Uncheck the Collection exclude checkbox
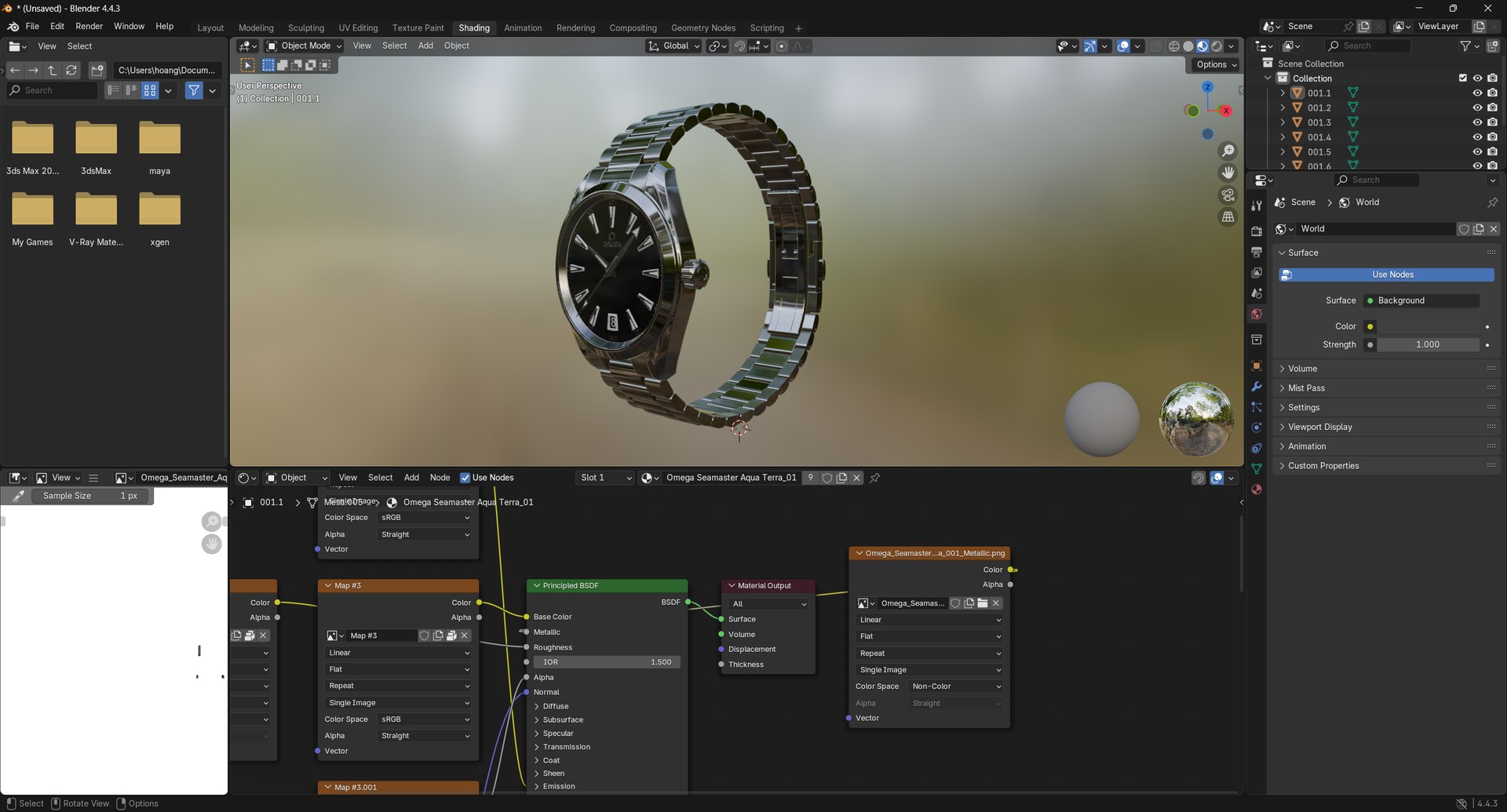The height and width of the screenshot is (812, 1507). pos(1462,78)
